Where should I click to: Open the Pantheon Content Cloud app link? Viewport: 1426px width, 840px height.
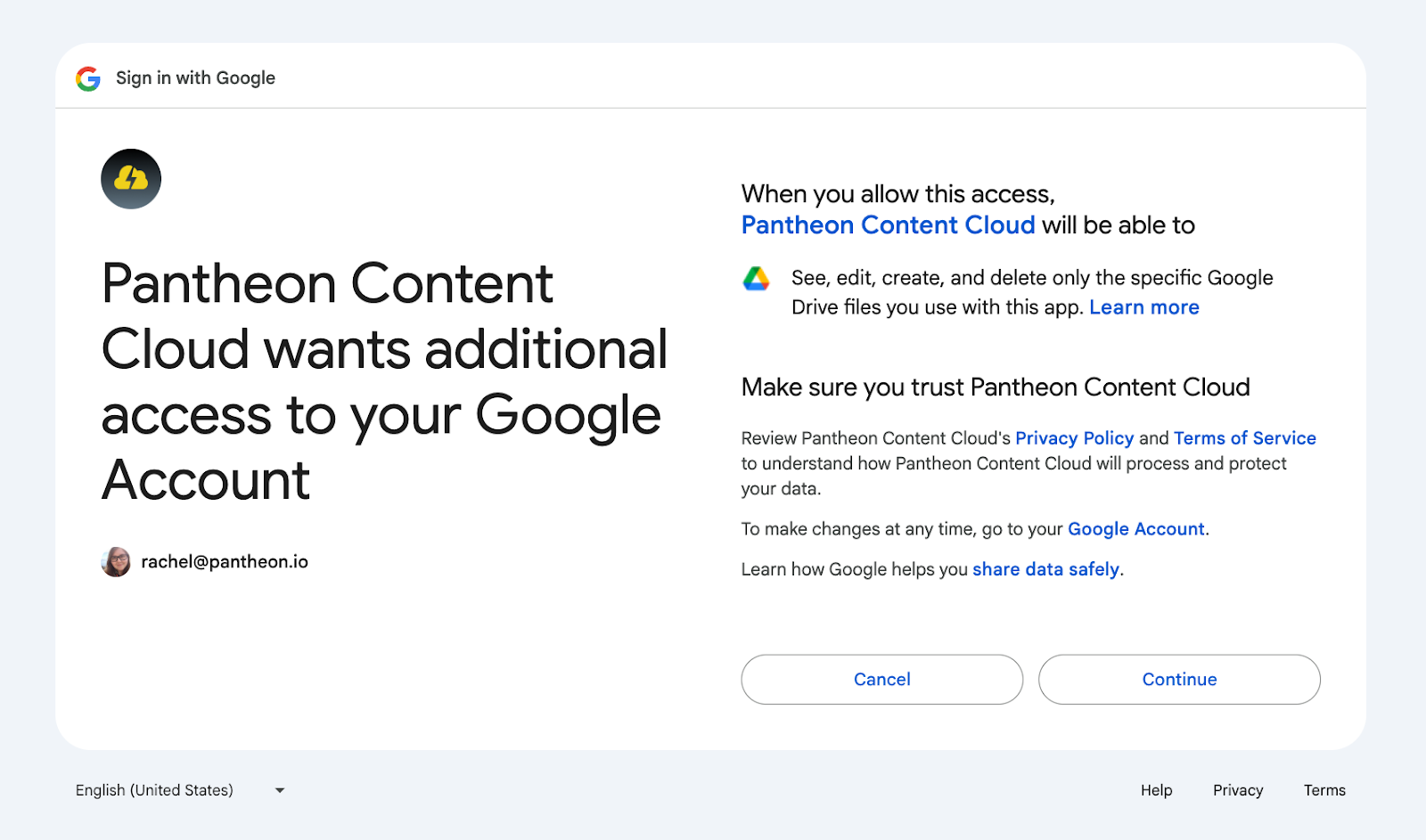(x=888, y=225)
